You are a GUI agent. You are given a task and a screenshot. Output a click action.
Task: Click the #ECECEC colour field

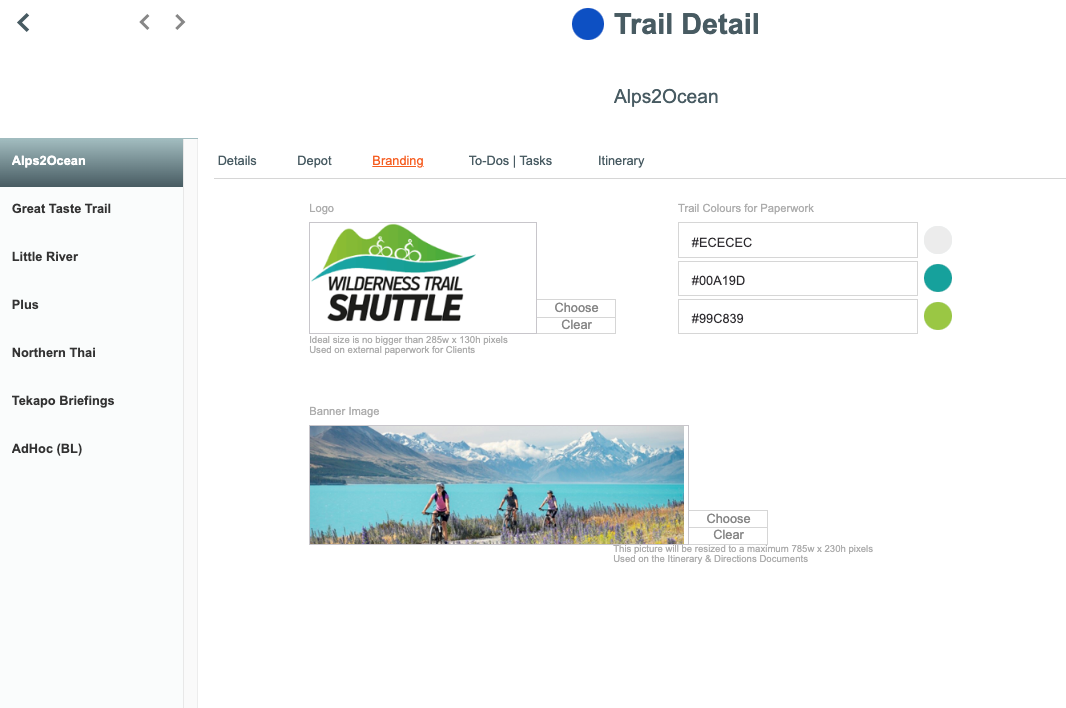(x=797, y=240)
